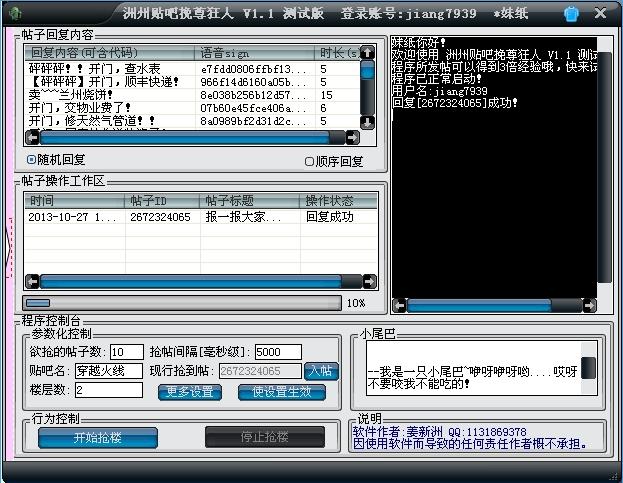Click left arrow of reply list horizontal scrollbar

33,137
